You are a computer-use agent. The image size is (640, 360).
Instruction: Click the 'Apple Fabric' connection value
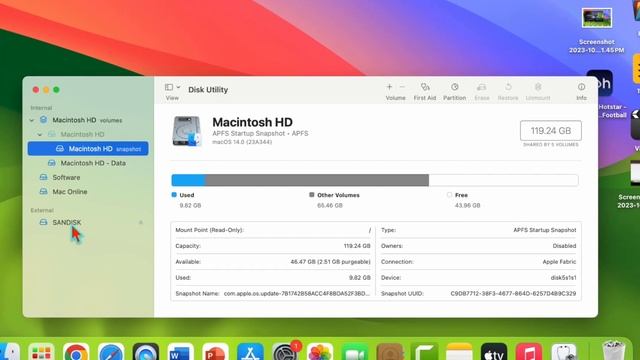[x=559, y=262]
